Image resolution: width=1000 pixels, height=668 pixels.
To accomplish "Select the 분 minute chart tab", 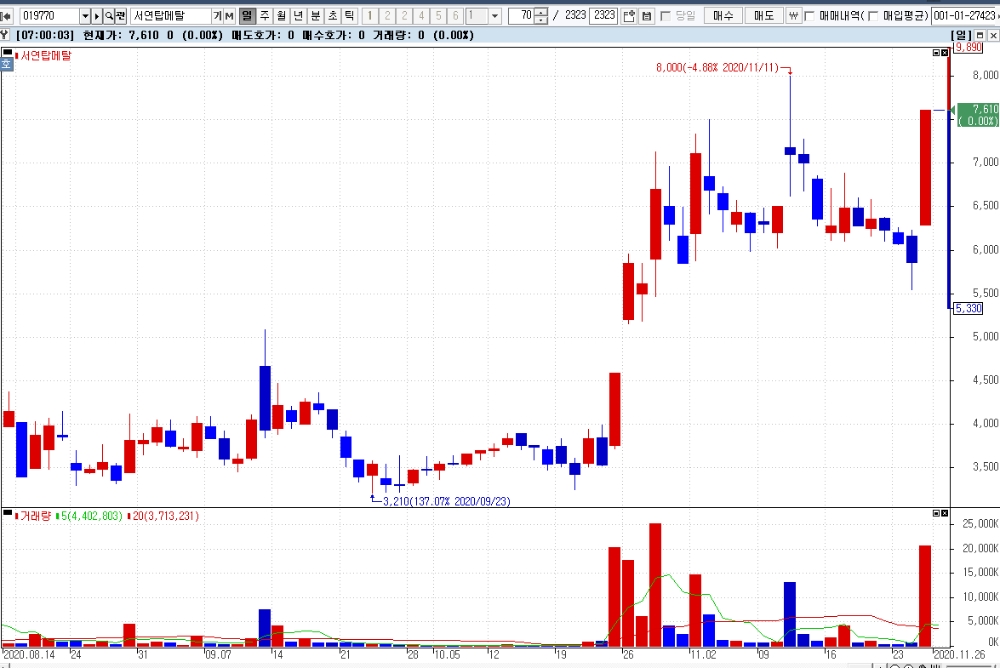I will tap(316, 16).
